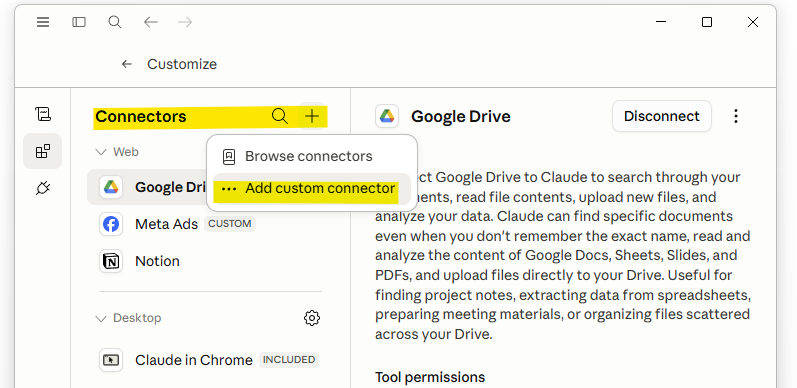Open the hamburger menu

(x=43, y=22)
